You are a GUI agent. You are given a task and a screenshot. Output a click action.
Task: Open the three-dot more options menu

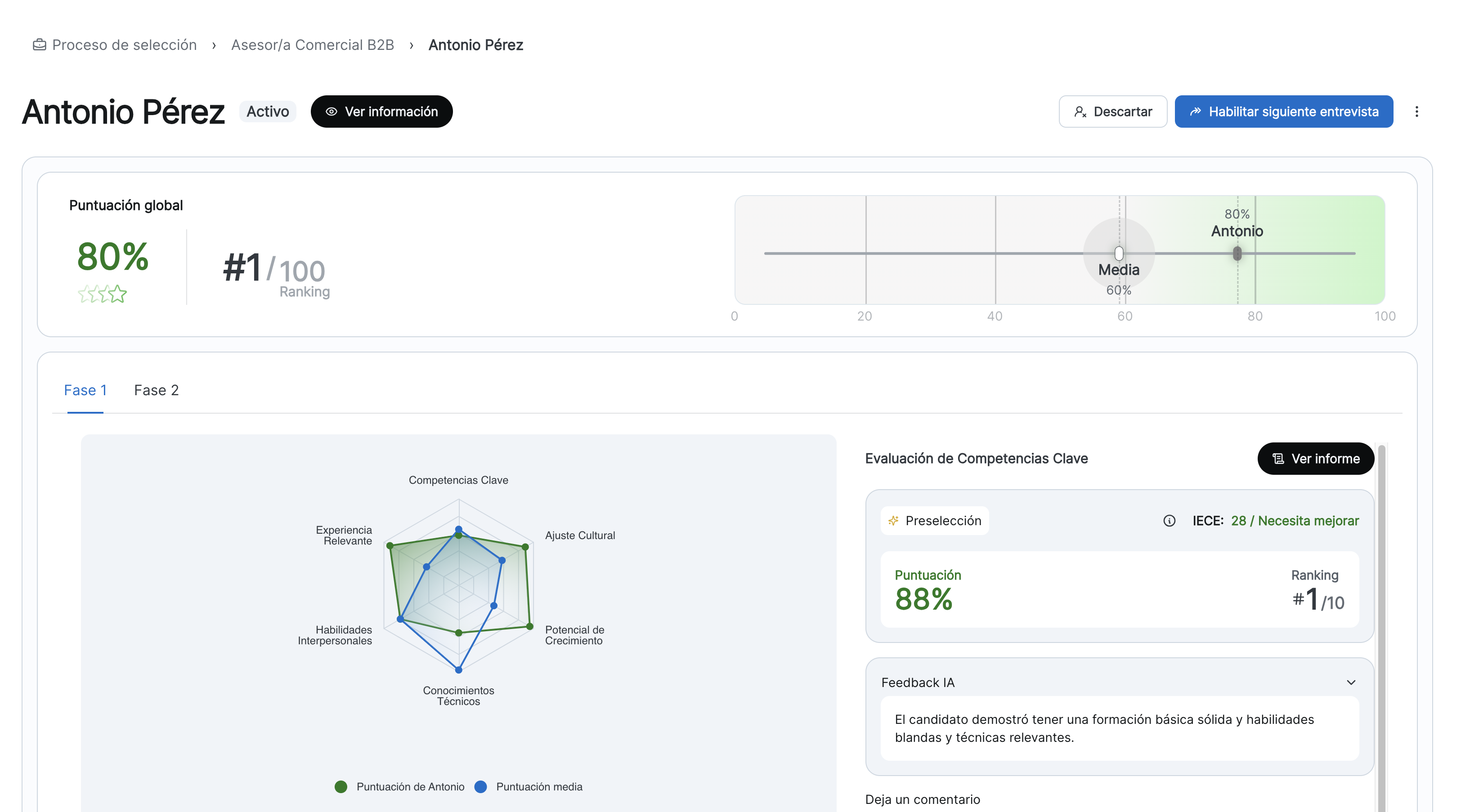tap(1416, 112)
